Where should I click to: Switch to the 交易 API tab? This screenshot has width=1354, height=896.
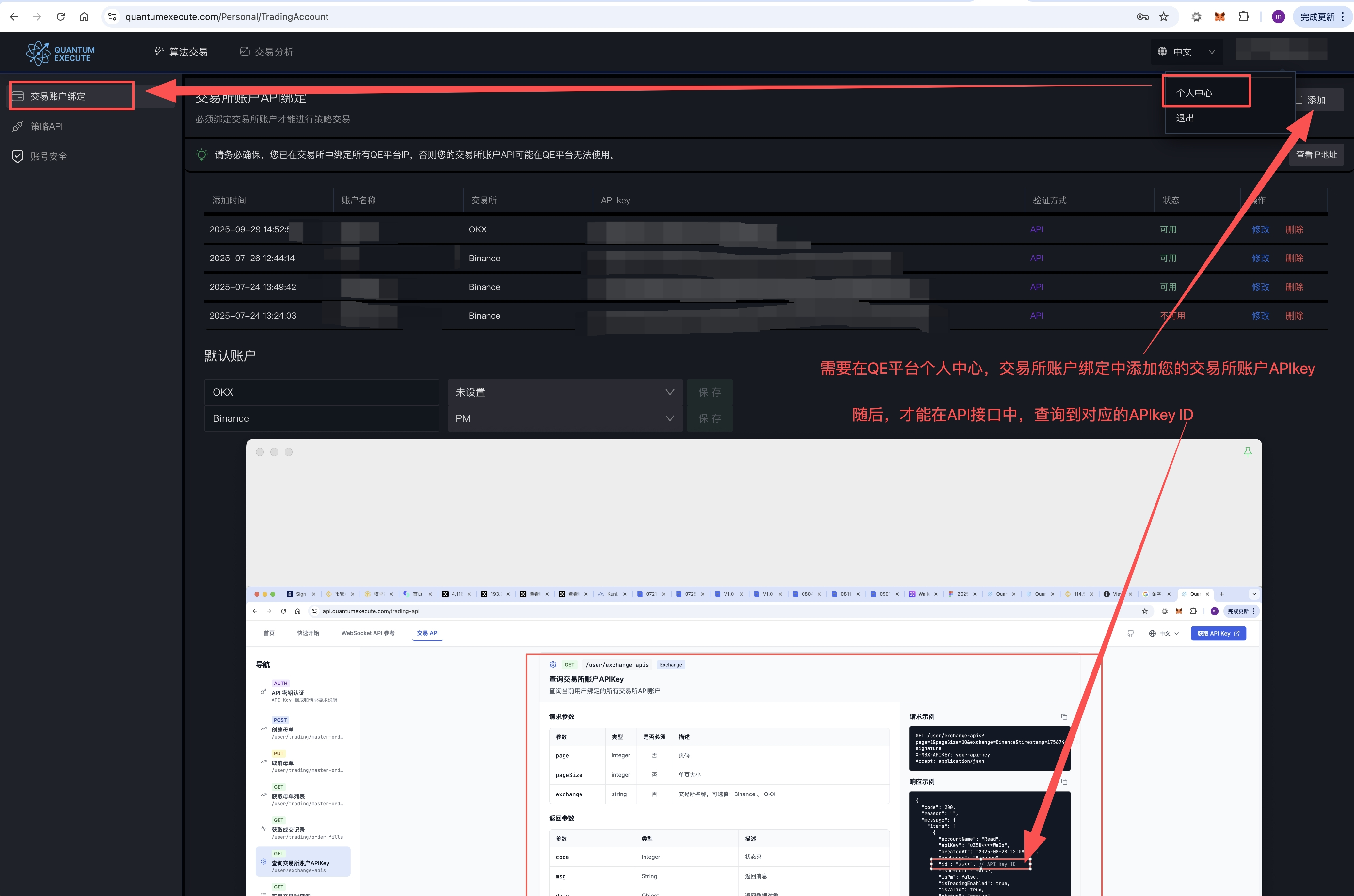[x=427, y=633]
